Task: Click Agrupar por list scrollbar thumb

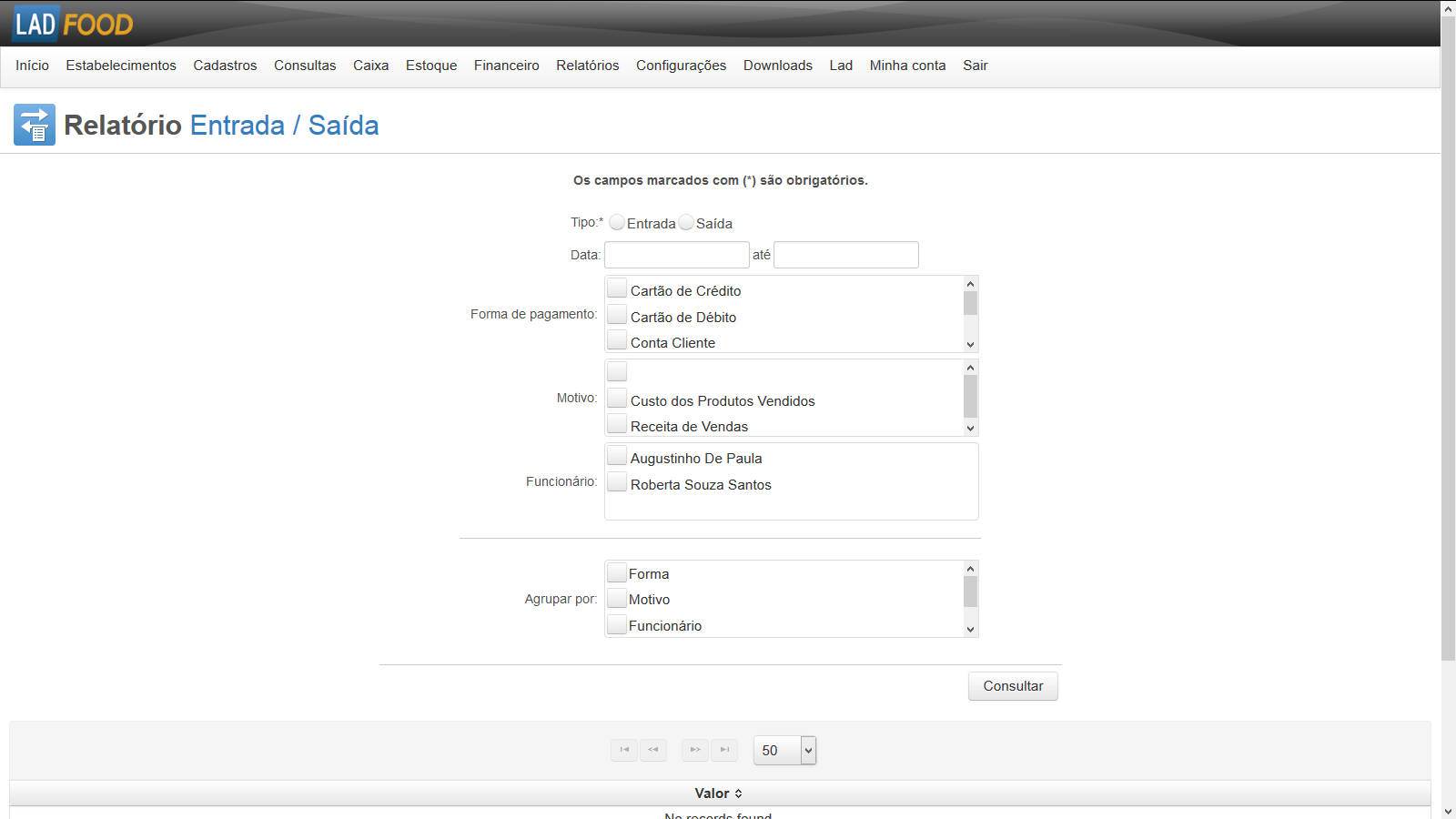Action: coord(970,591)
